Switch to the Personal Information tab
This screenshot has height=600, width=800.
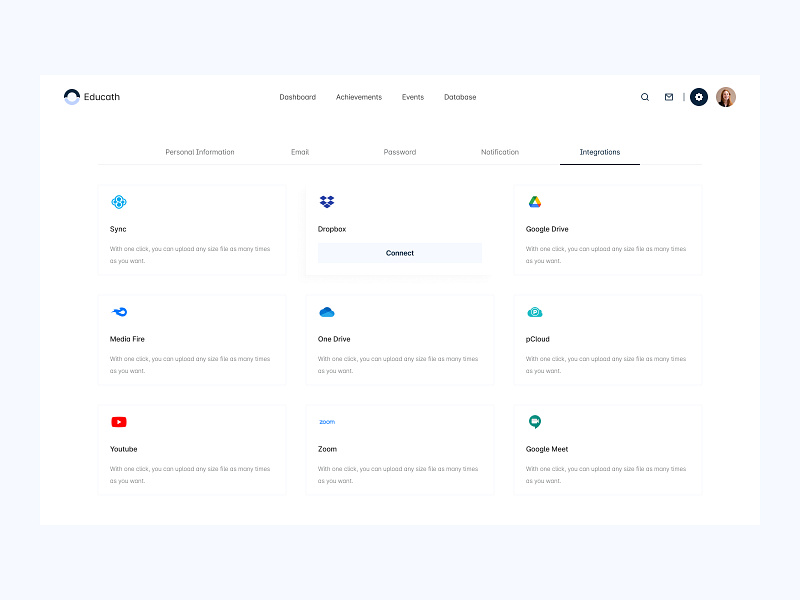[200, 152]
